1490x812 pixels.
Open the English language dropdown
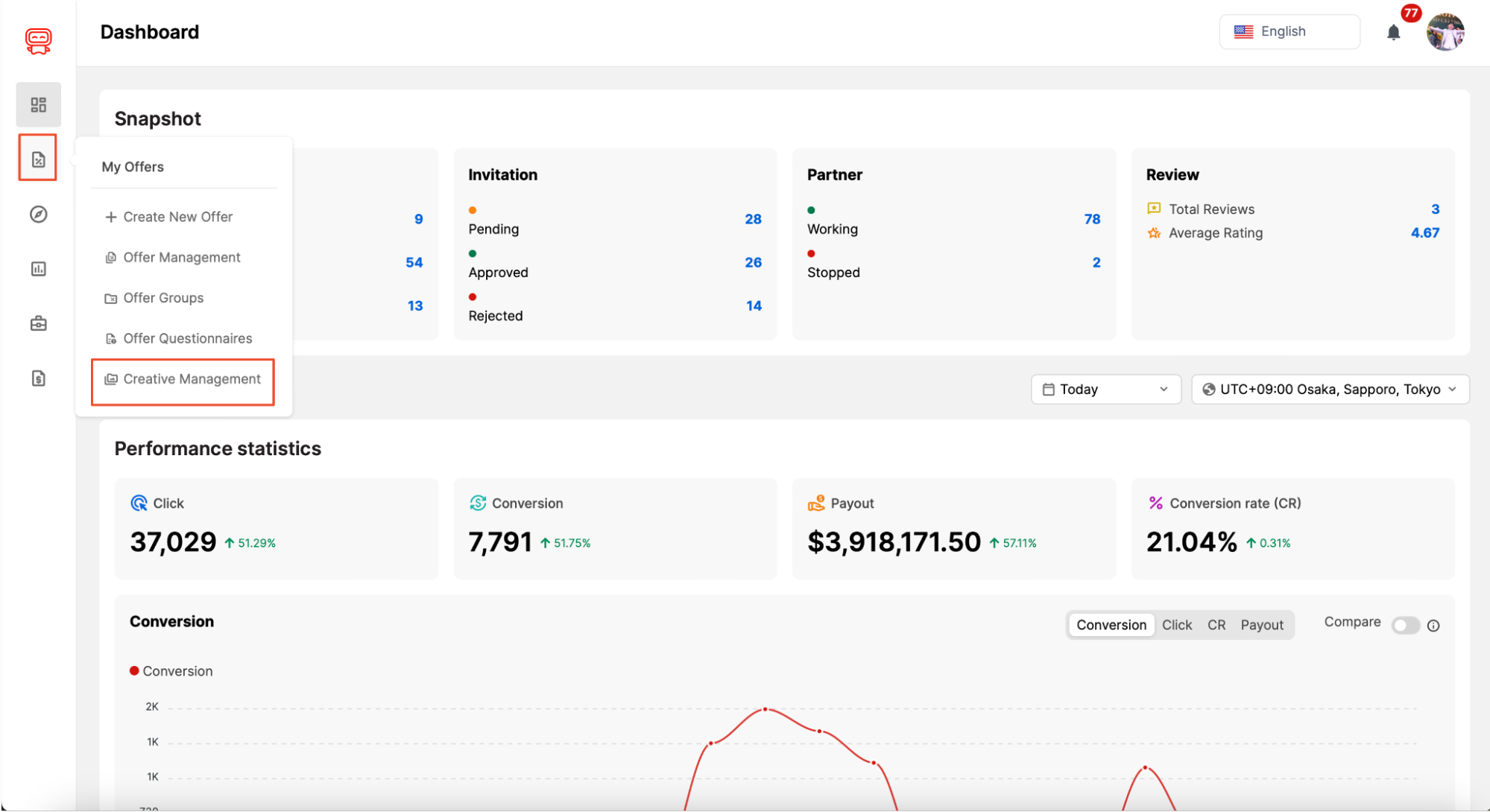click(x=1289, y=31)
